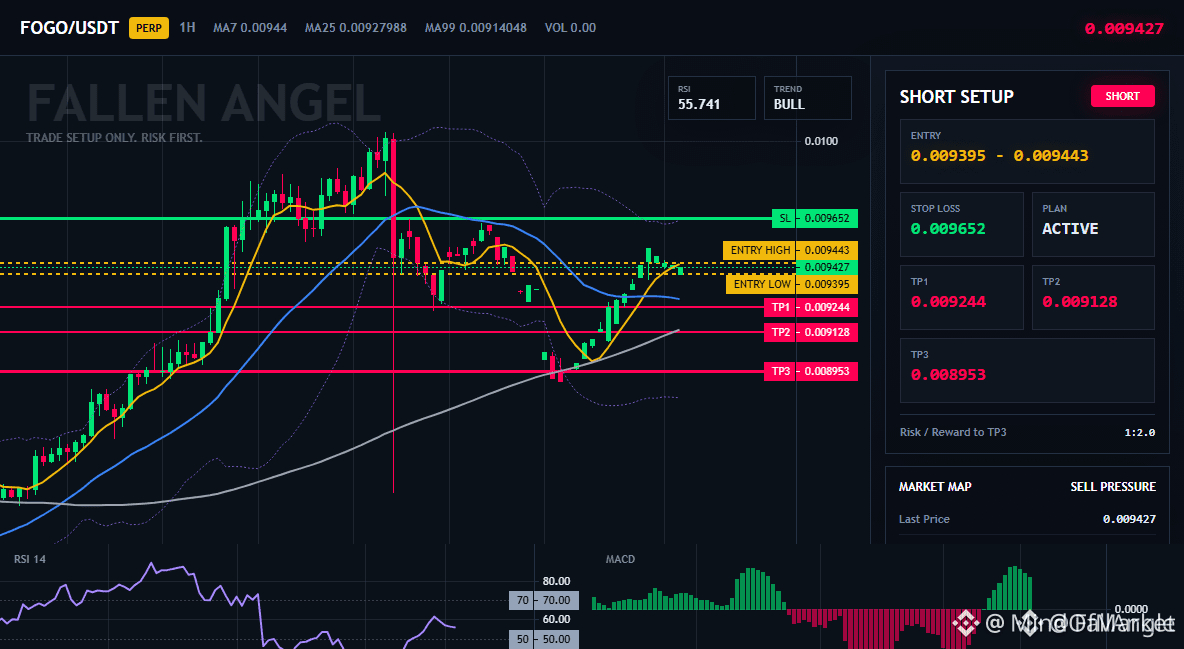
Task: Click the RSI 70 level marker
Action: click(x=522, y=601)
